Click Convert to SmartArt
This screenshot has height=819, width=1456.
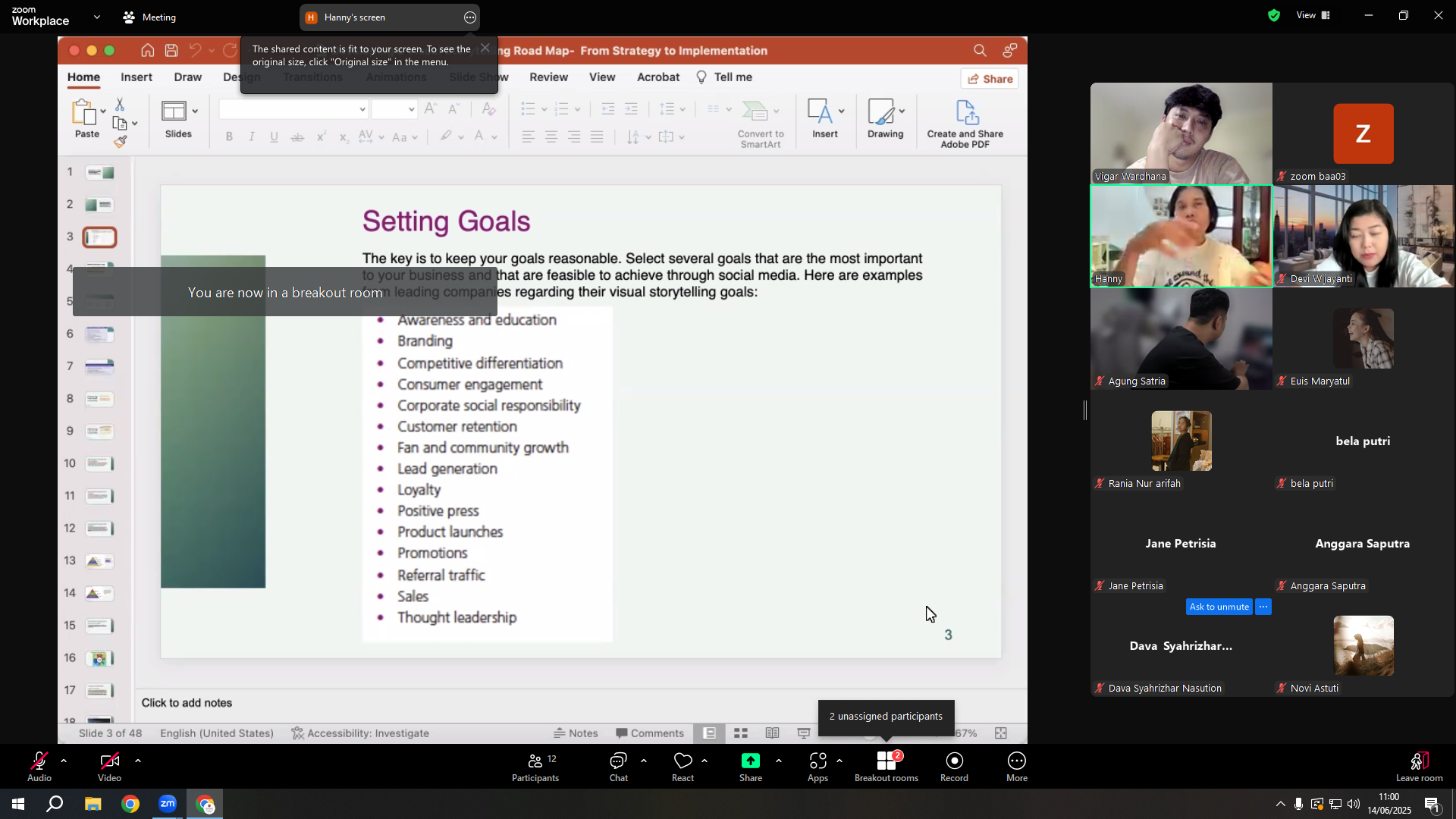pos(761,124)
